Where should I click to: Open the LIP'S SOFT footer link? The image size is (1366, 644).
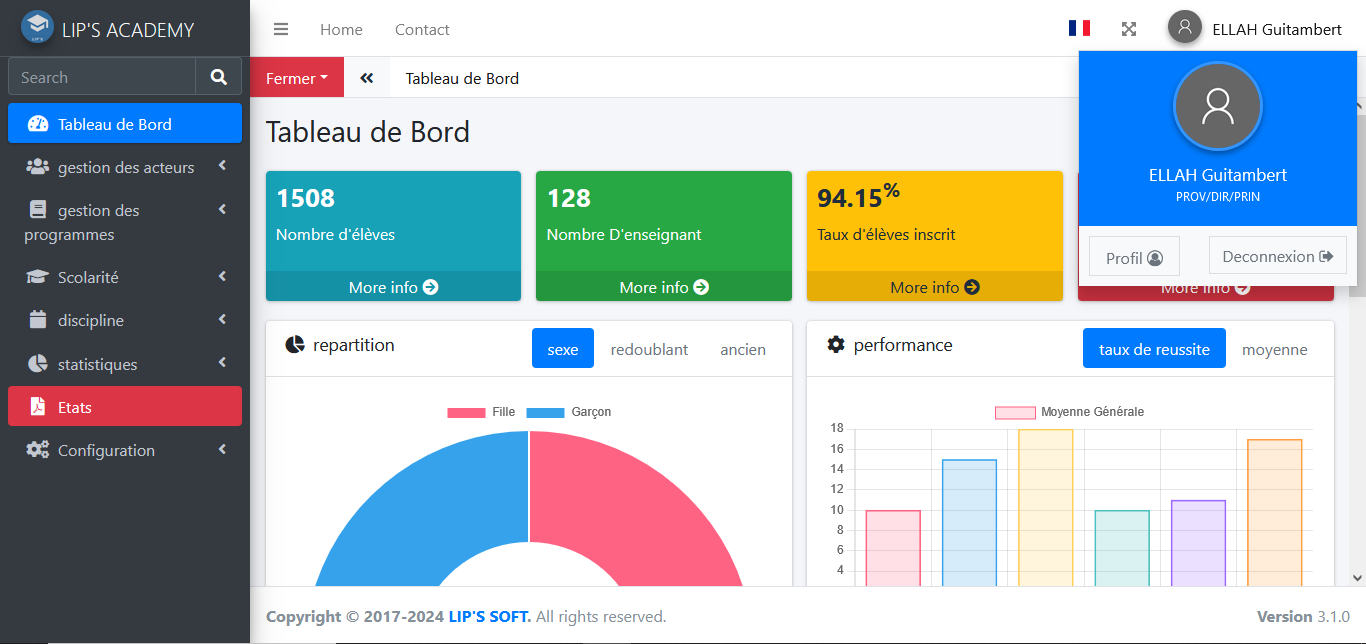click(490, 616)
